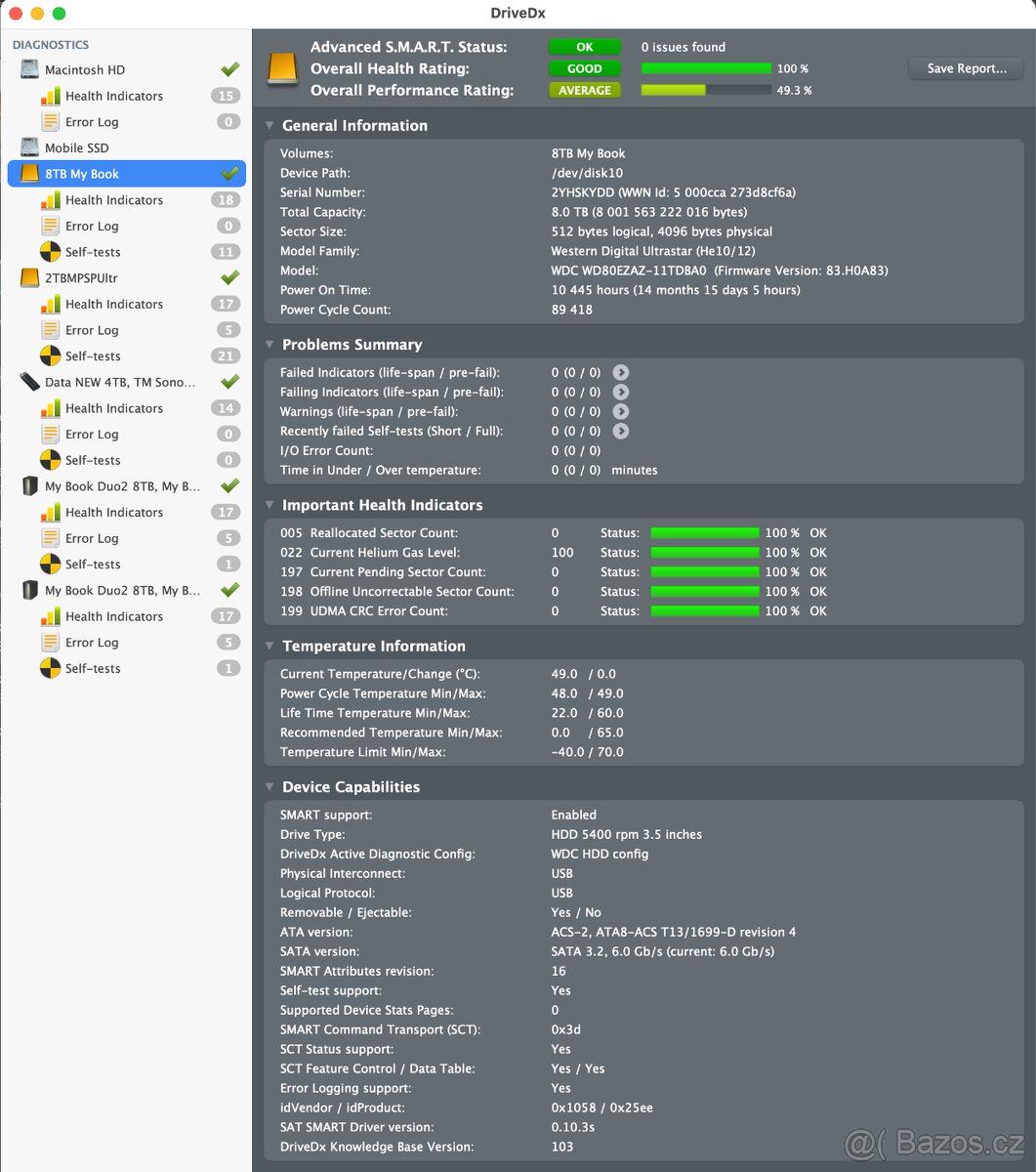Click the idVendor 0x1058 / 0x25ee value
1036x1172 pixels.
[601, 1108]
